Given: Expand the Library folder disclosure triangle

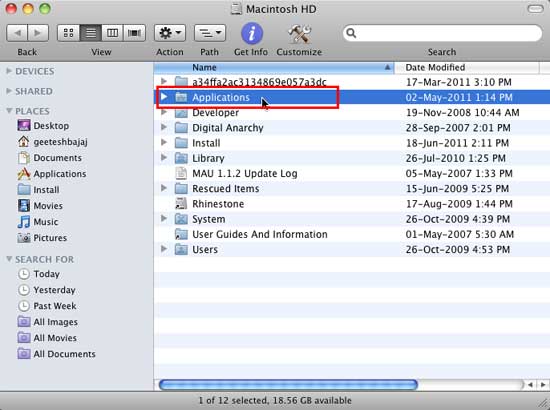Looking at the screenshot, I should (x=164, y=157).
